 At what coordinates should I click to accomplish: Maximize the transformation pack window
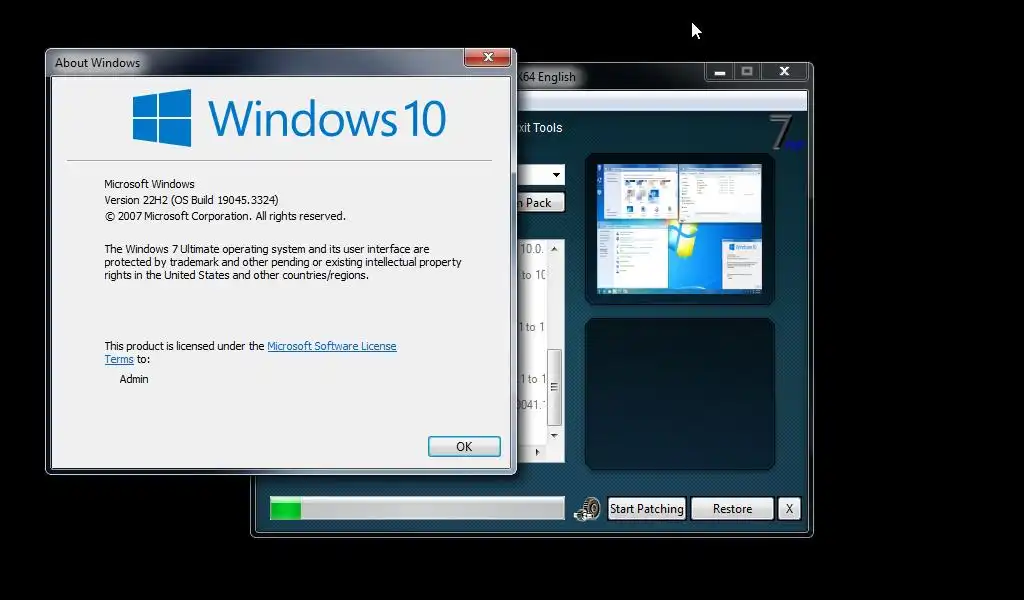coord(747,72)
